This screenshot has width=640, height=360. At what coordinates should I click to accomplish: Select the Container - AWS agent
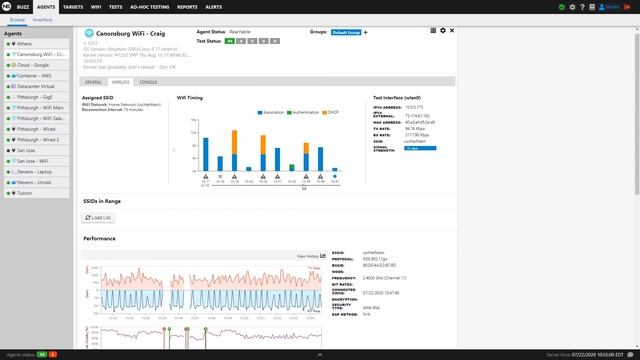pyautogui.click(x=37, y=76)
